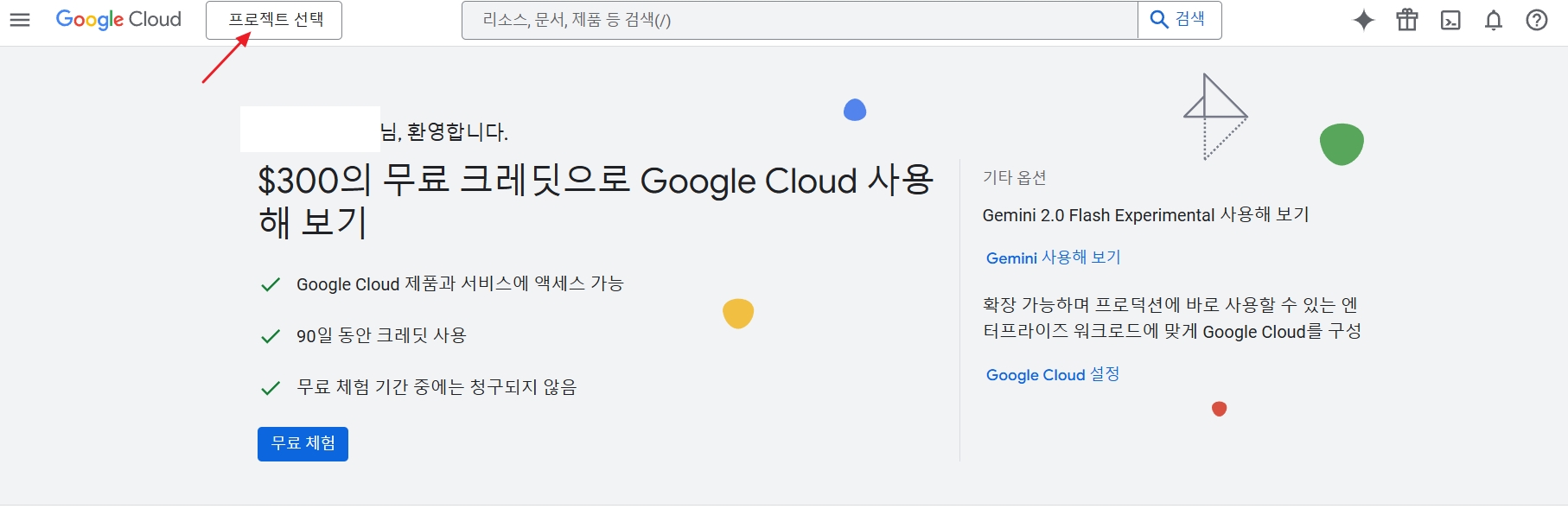
Task: Click the Google Cloud 제품과 서비스에 액세스 가능 text
Action: (460, 283)
